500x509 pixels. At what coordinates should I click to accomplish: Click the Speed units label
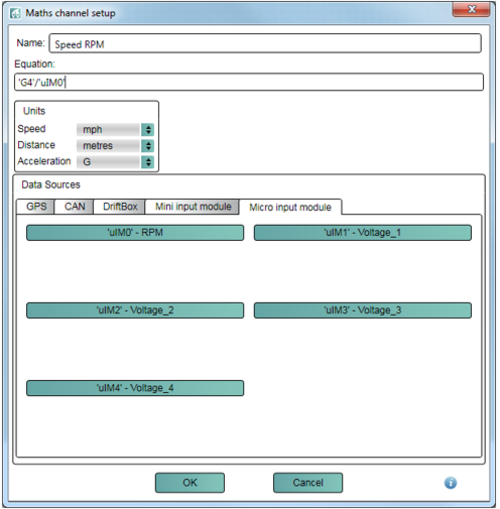31,129
